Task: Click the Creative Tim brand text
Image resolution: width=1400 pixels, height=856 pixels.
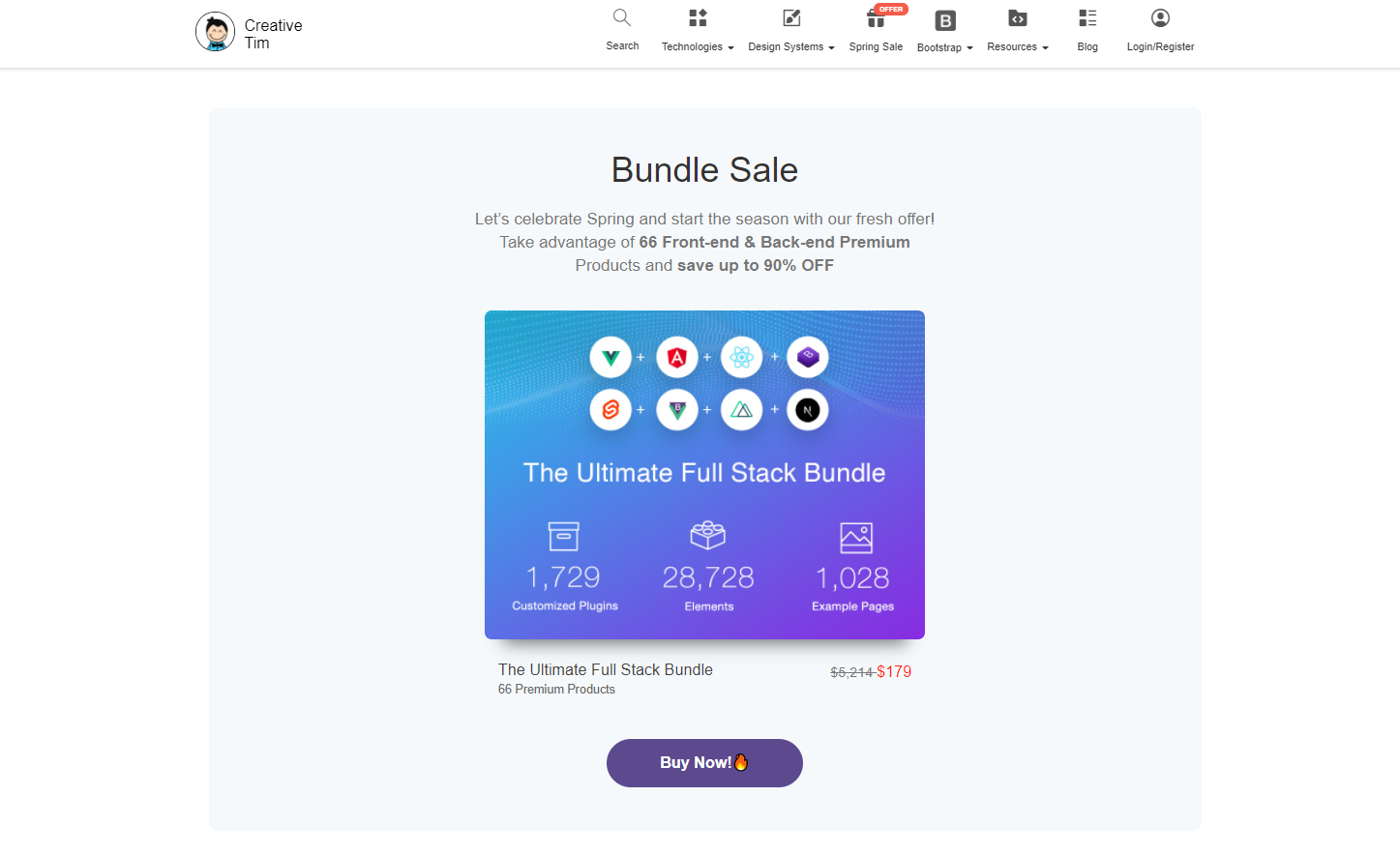Action: [x=273, y=34]
